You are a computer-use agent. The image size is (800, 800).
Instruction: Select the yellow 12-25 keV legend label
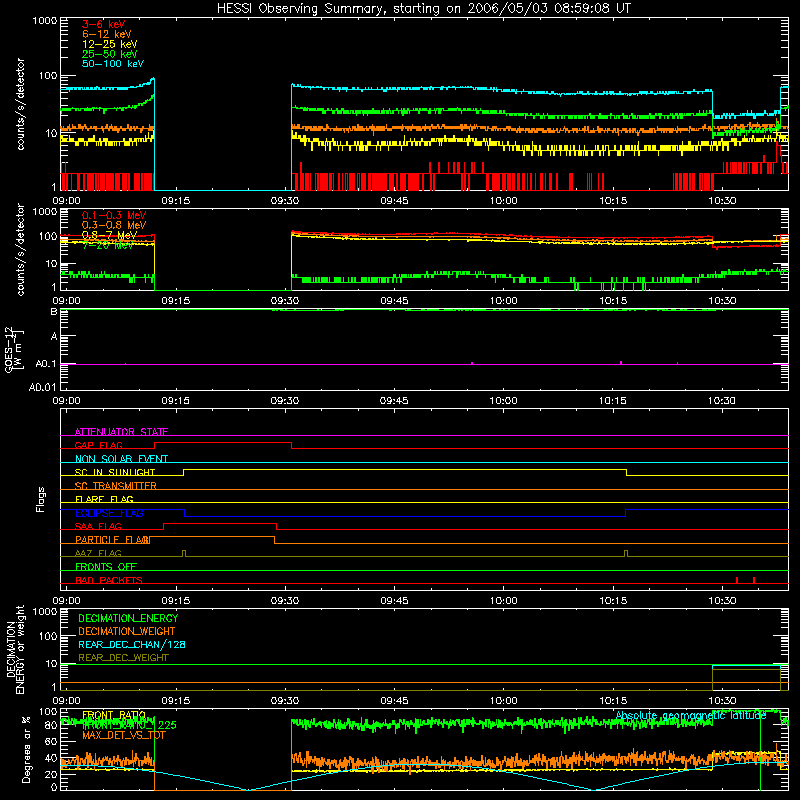click(110, 44)
